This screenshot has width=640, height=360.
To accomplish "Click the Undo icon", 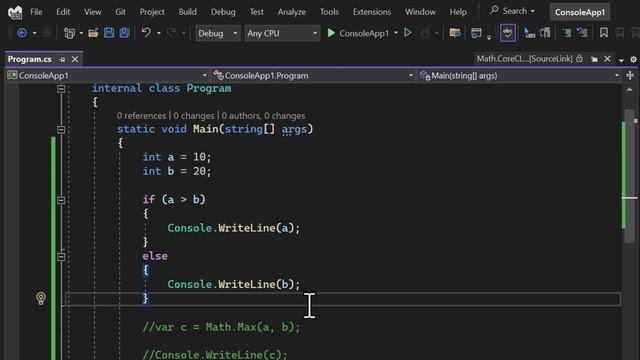I will [146, 33].
